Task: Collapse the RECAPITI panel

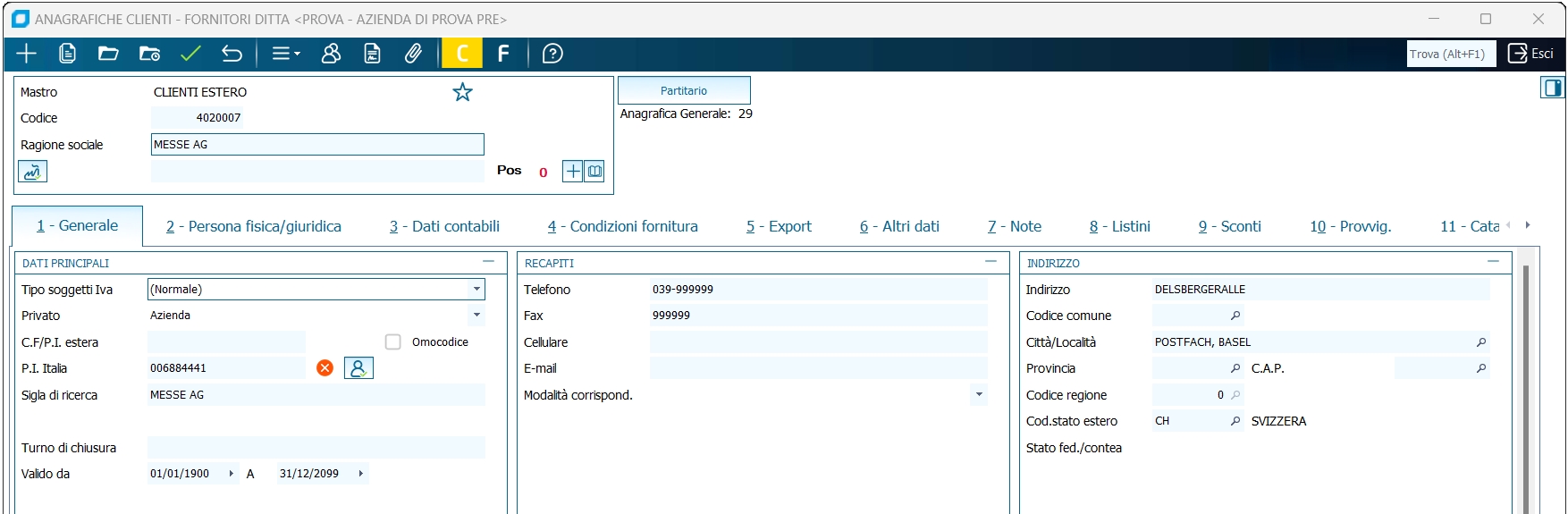Action: tap(991, 262)
